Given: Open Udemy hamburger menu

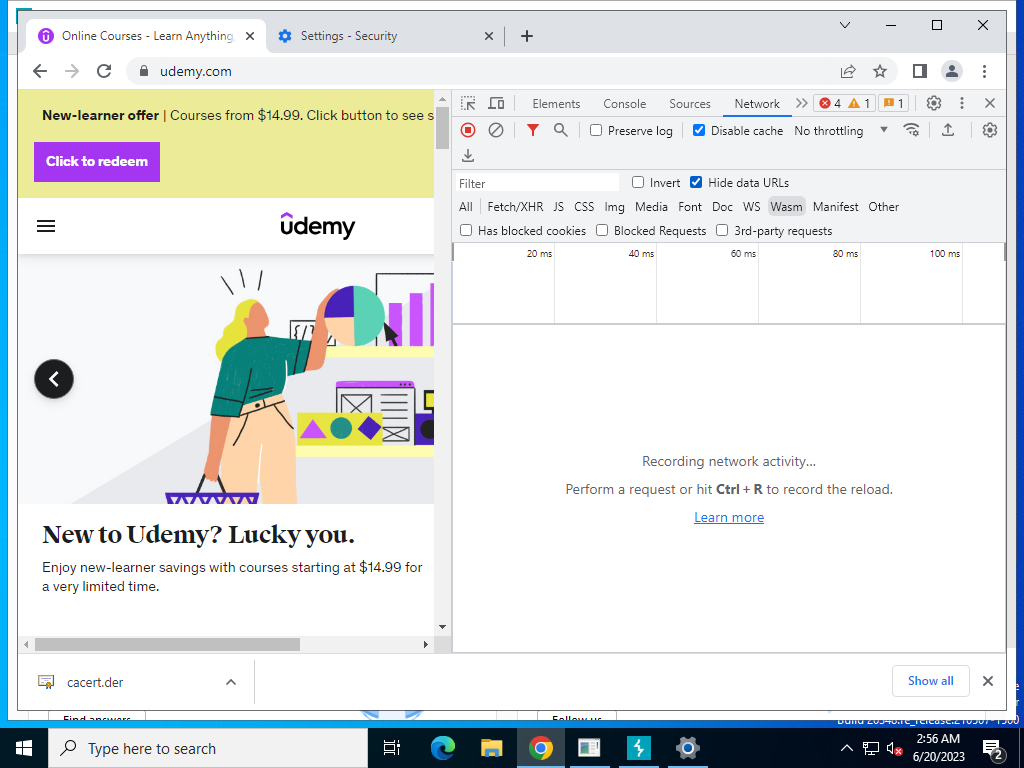Looking at the screenshot, I should [46, 226].
